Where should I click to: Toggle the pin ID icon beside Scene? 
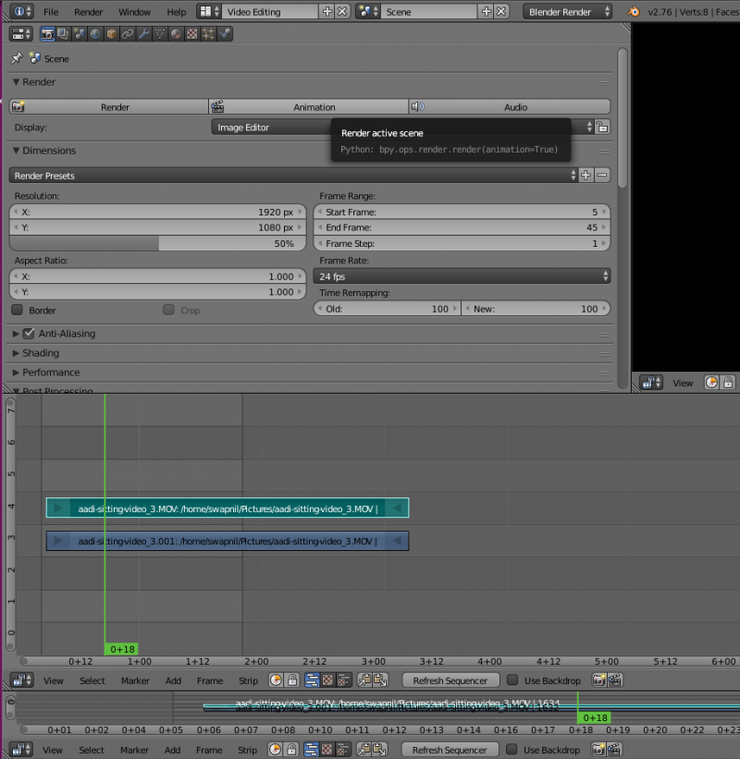point(17,59)
